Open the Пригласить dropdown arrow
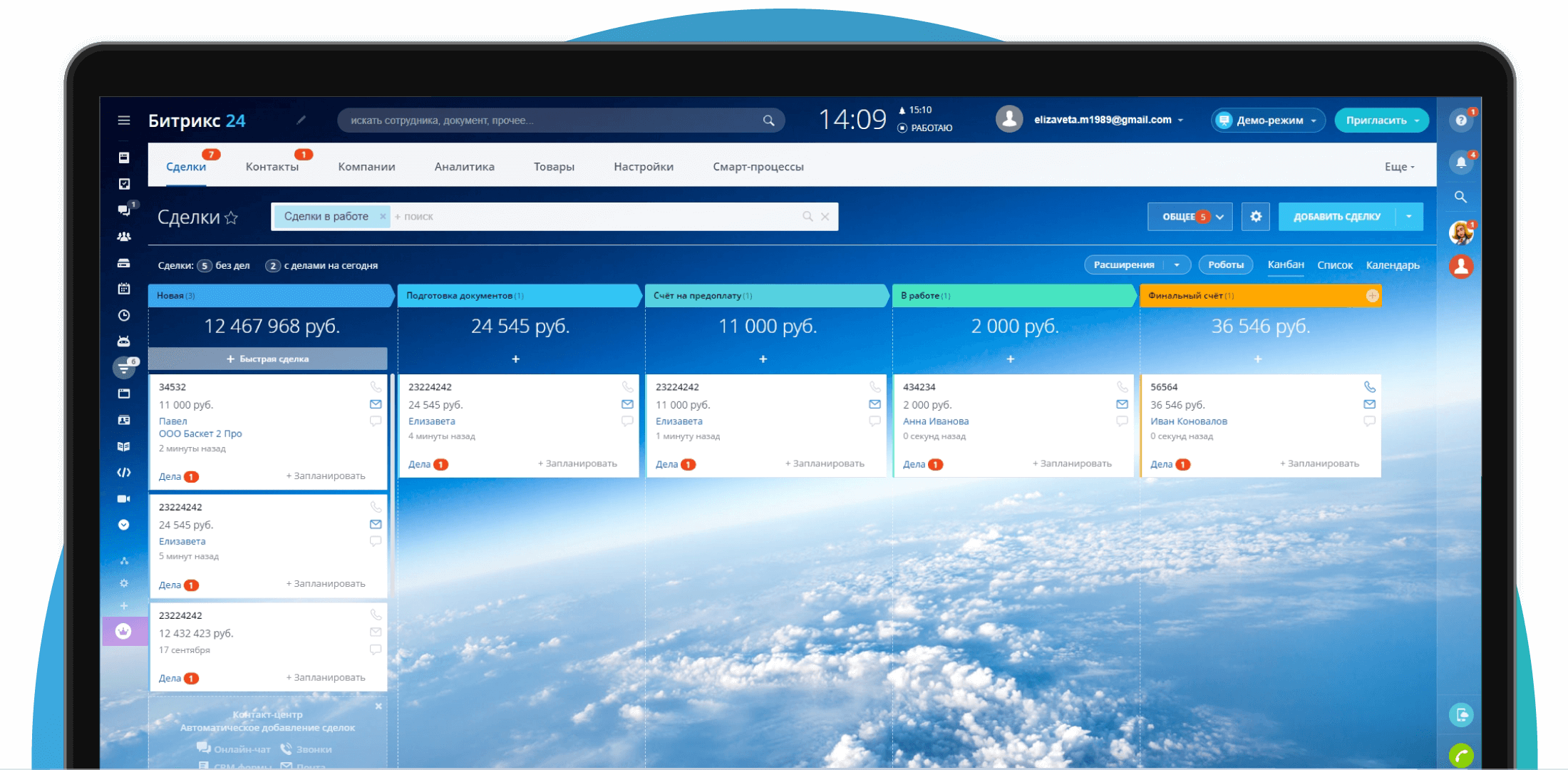 pos(1417,120)
